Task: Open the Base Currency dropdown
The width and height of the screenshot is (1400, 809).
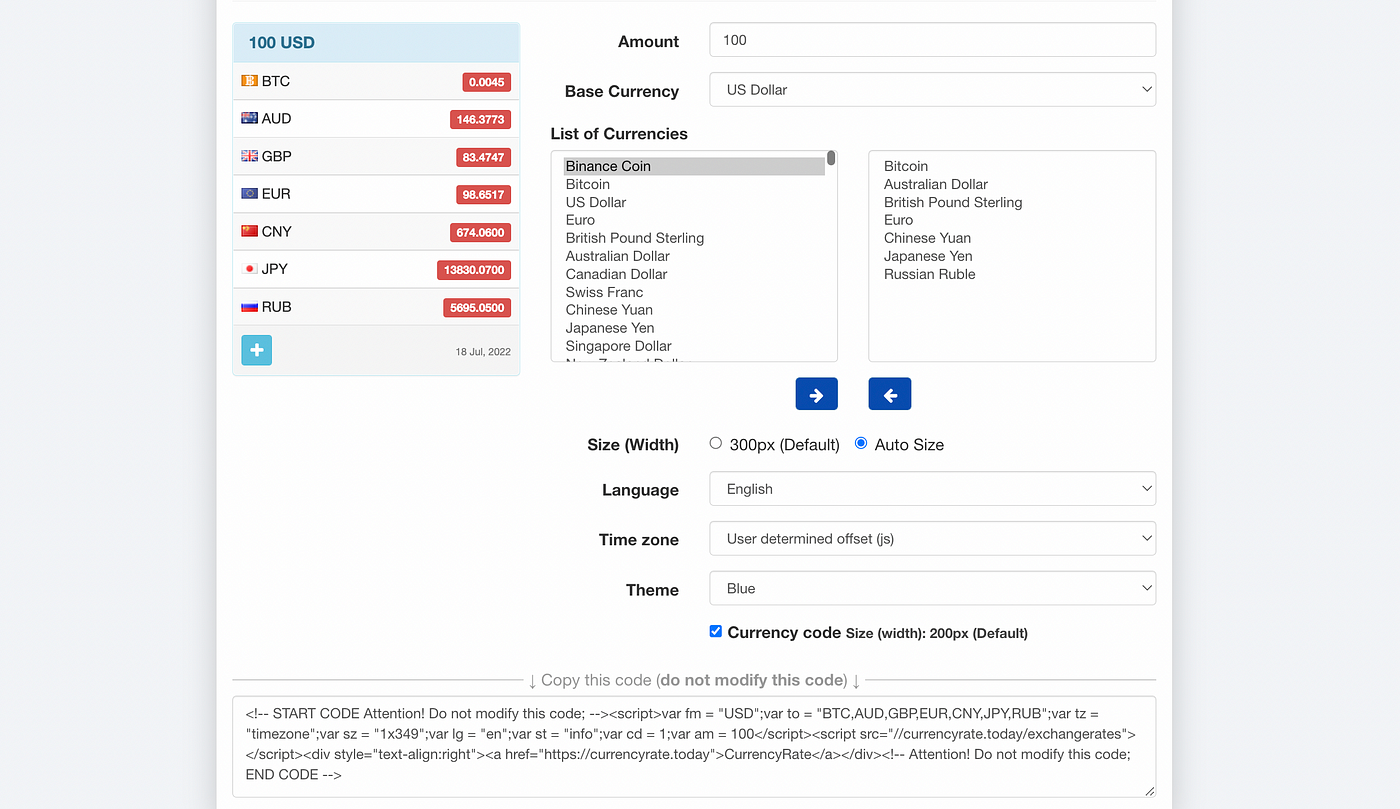Action: [x=932, y=89]
